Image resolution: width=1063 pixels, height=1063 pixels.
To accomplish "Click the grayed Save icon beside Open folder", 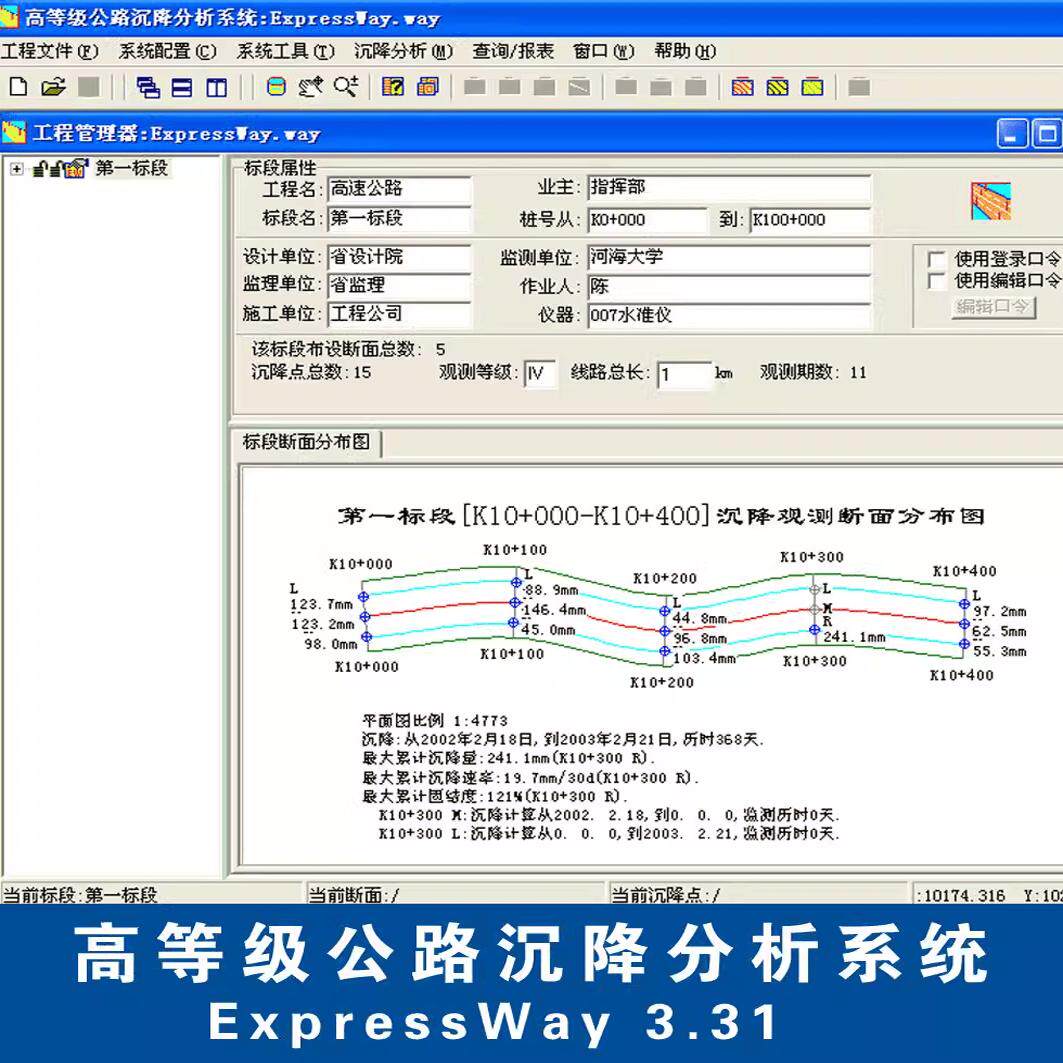I will [88, 87].
